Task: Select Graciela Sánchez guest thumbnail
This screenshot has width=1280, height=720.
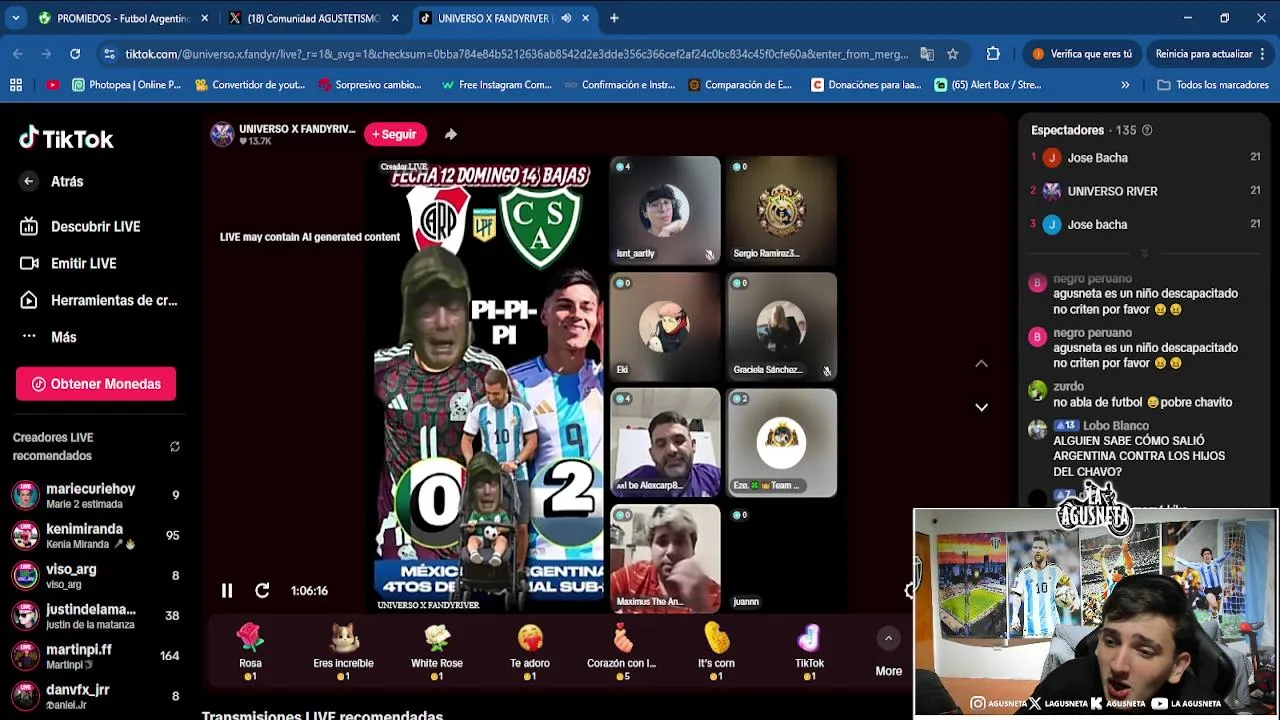Action: tap(782, 326)
